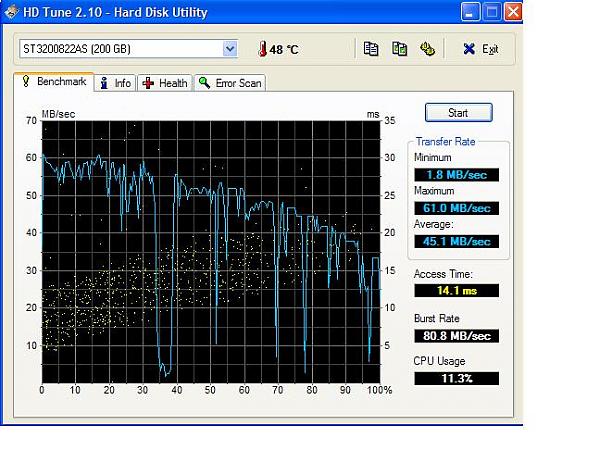Click the HD Tune title bar icon
Screen dimensions: 600x450
pos(11,12)
